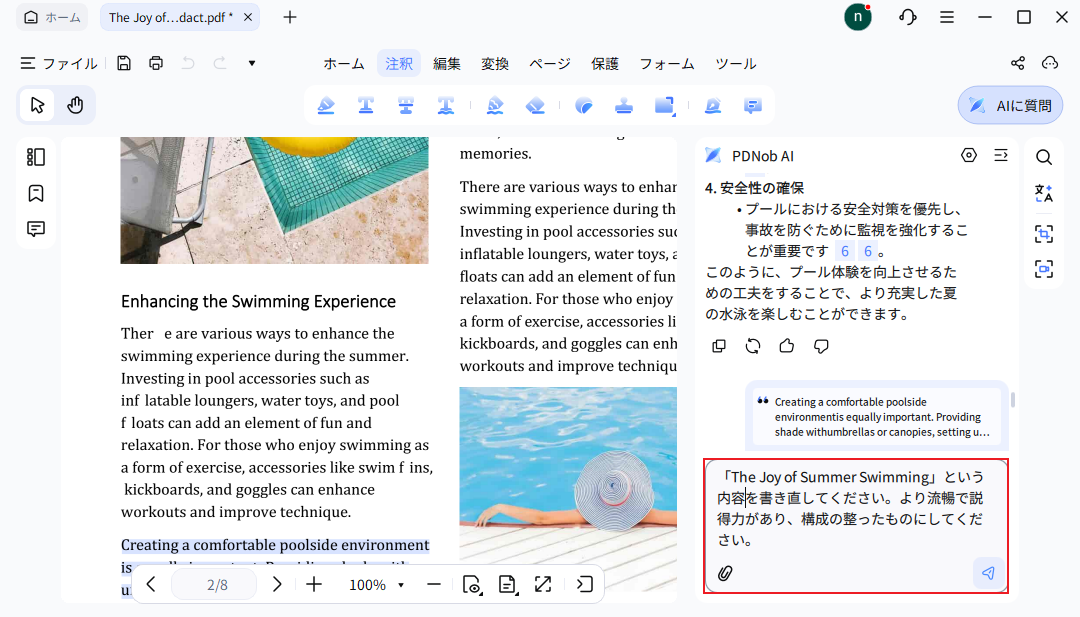
Task: Send the message in the AI input box
Action: coord(987,573)
